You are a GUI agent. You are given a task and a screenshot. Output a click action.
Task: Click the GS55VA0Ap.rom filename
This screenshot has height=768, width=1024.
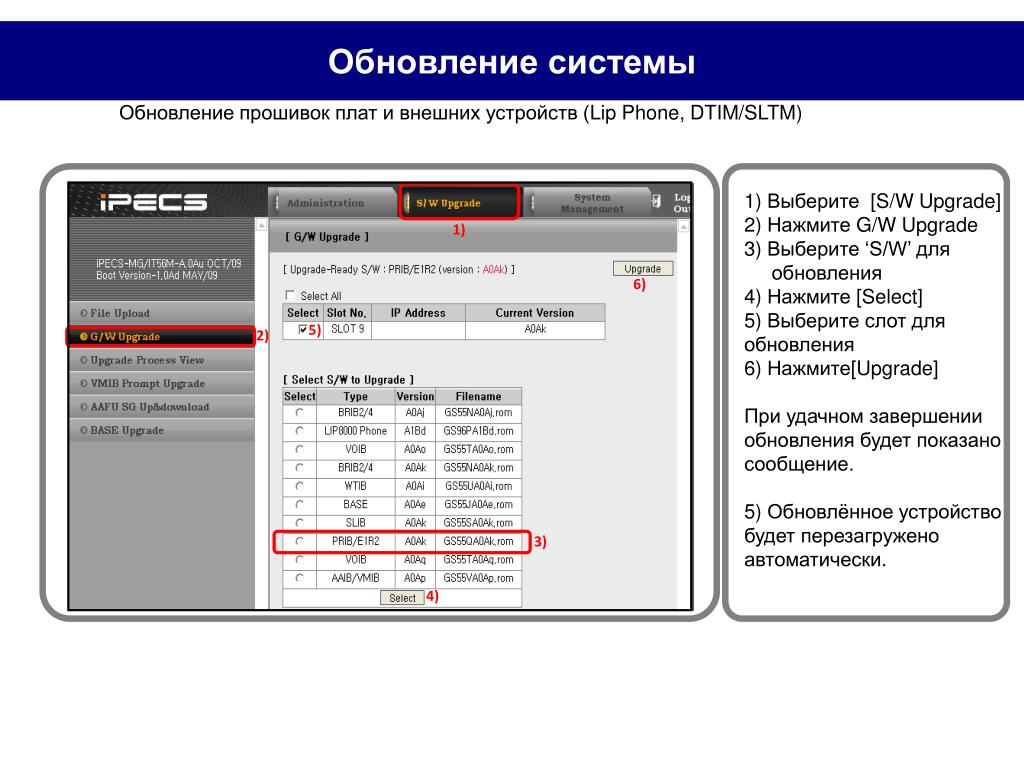(479, 578)
